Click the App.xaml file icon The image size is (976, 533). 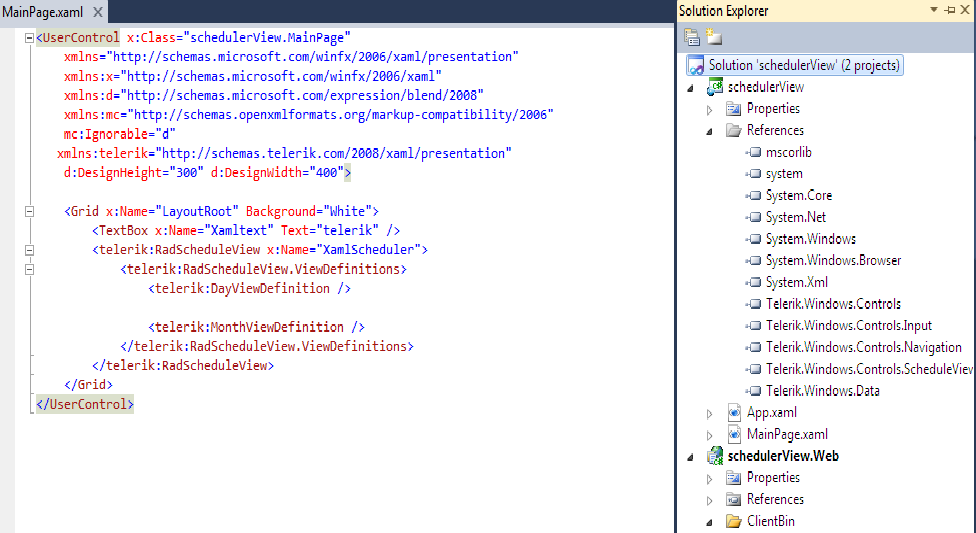pyautogui.click(x=734, y=412)
